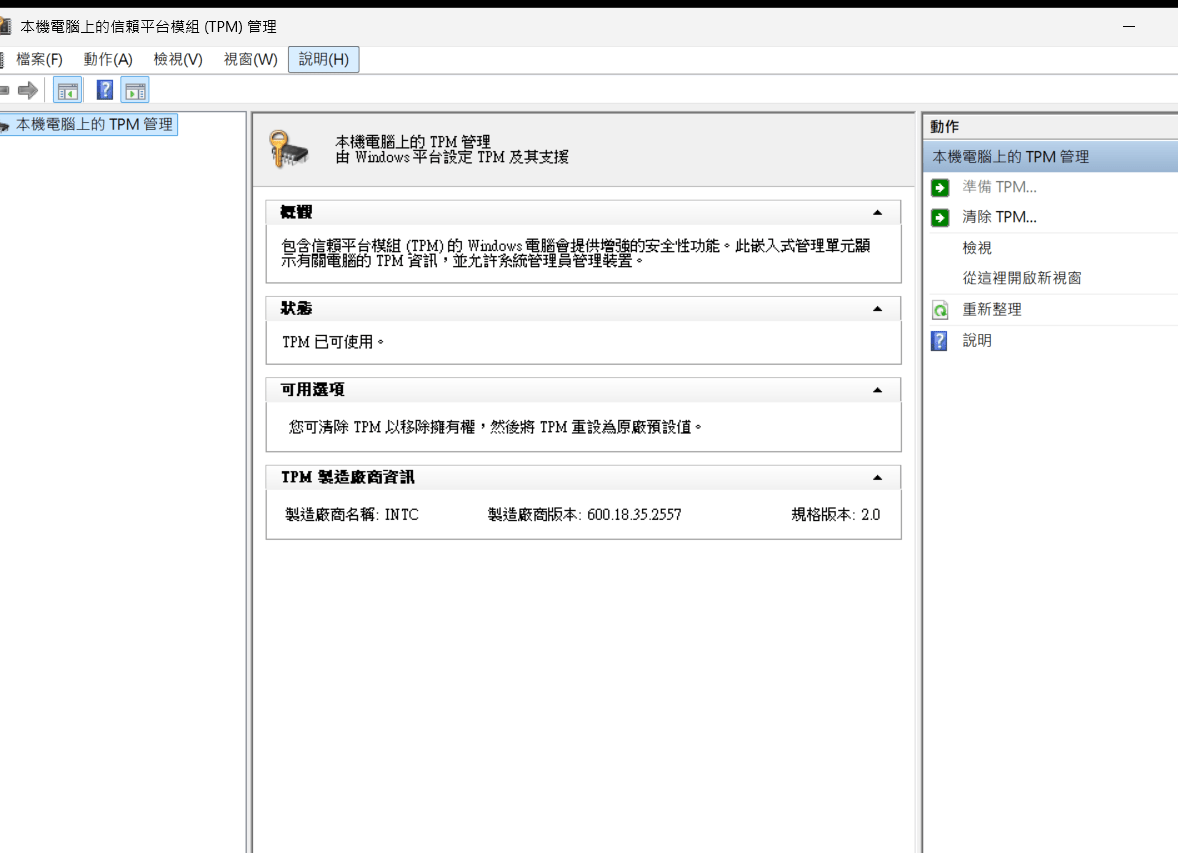The height and width of the screenshot is (853, 1178).
Task: Click the TPM 製造廠商資訊 header text
Action: pyautogui.click(x=348, y=478)
